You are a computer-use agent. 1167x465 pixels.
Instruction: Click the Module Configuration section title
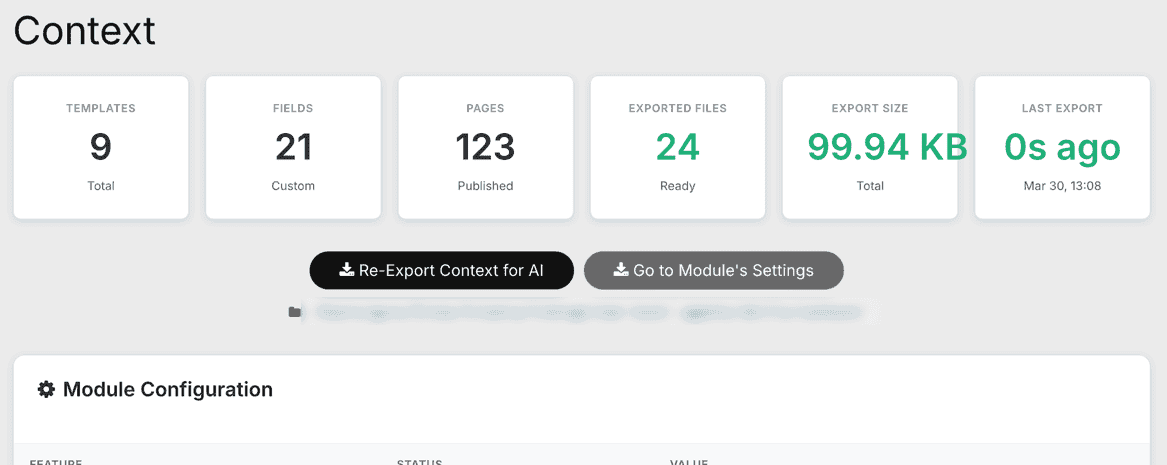167,390
